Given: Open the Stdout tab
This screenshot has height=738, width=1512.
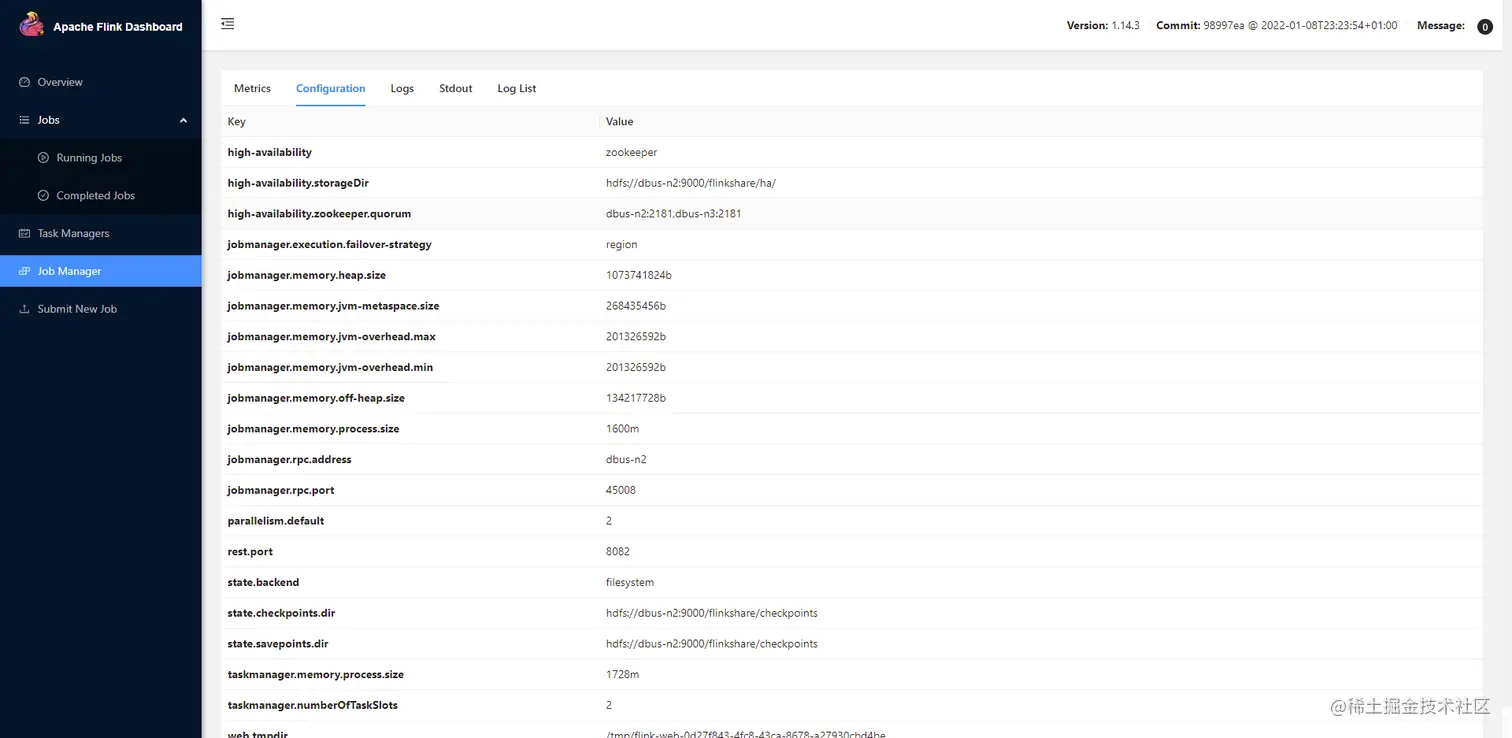Looking at the screenshot, I should 456,88.
